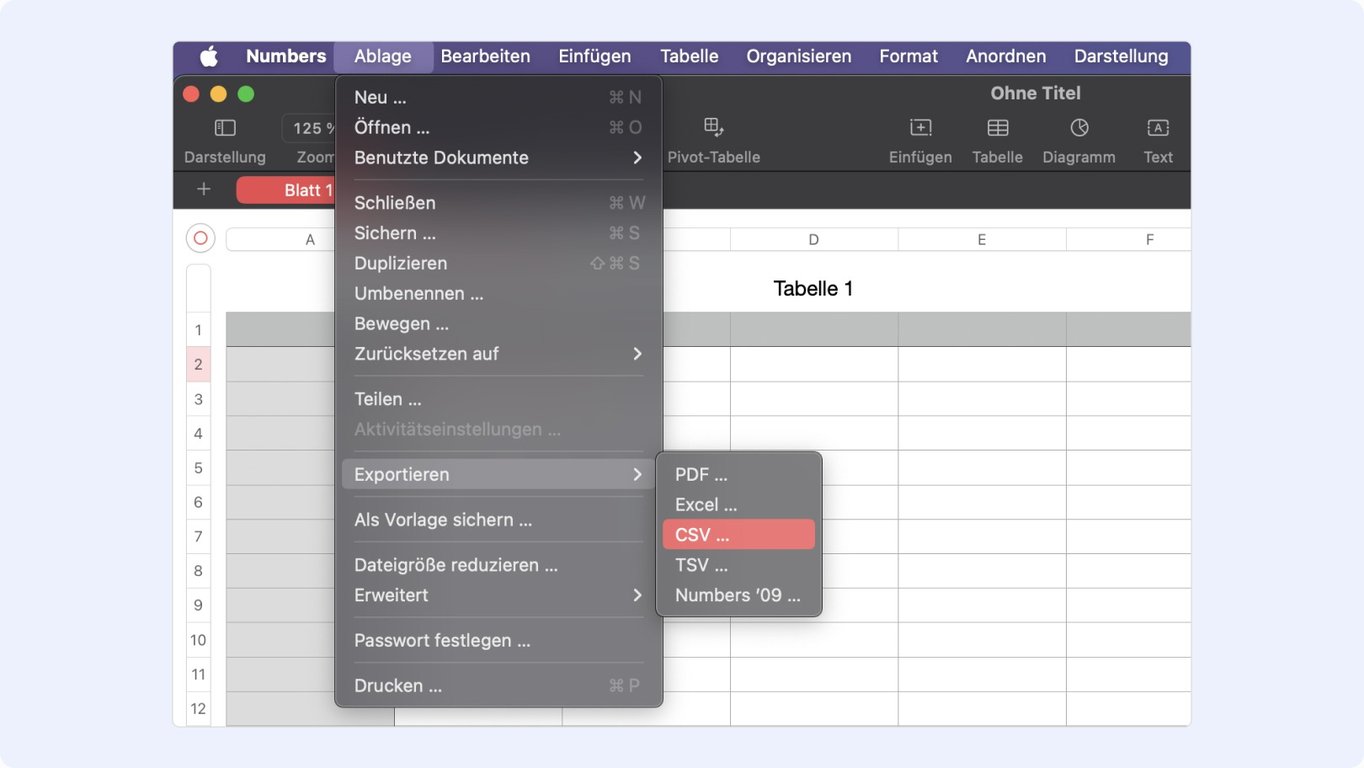Screen dimensions: 1364x768
Task: Expand the Erweitert submenu
Action: 498,595
